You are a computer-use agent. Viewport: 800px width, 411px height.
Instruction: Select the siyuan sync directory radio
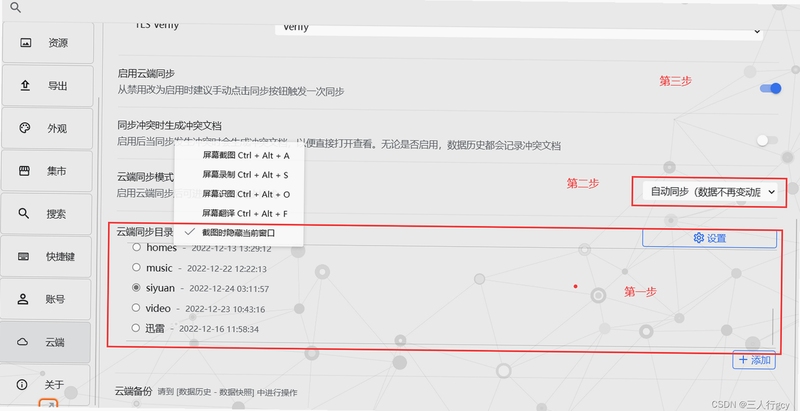point(136,288)
